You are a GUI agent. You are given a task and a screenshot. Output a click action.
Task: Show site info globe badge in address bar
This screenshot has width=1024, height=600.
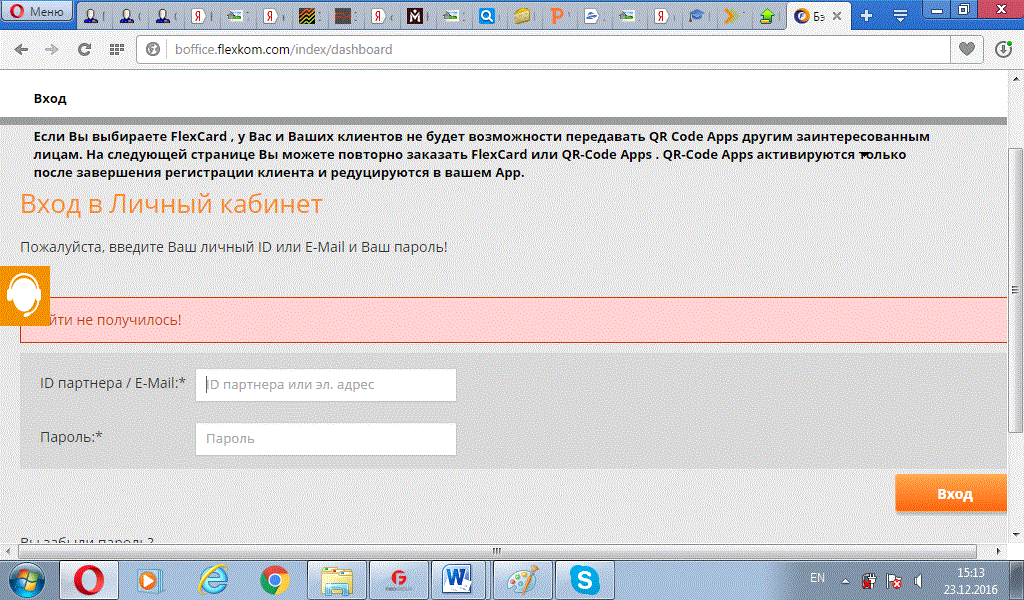coord(153,50)
